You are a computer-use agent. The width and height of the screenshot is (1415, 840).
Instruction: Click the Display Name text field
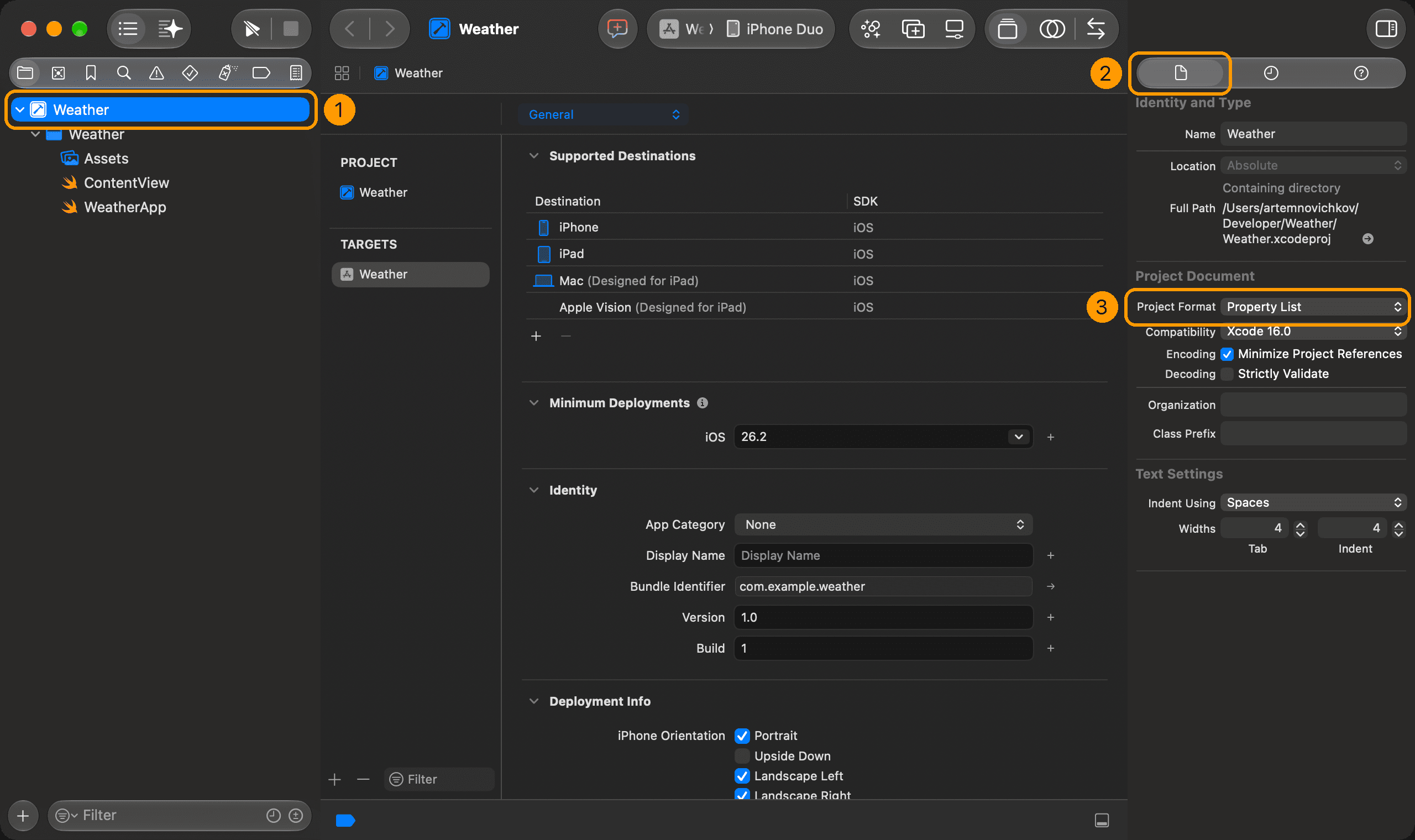pyautogui.click(x=883, y=556)
